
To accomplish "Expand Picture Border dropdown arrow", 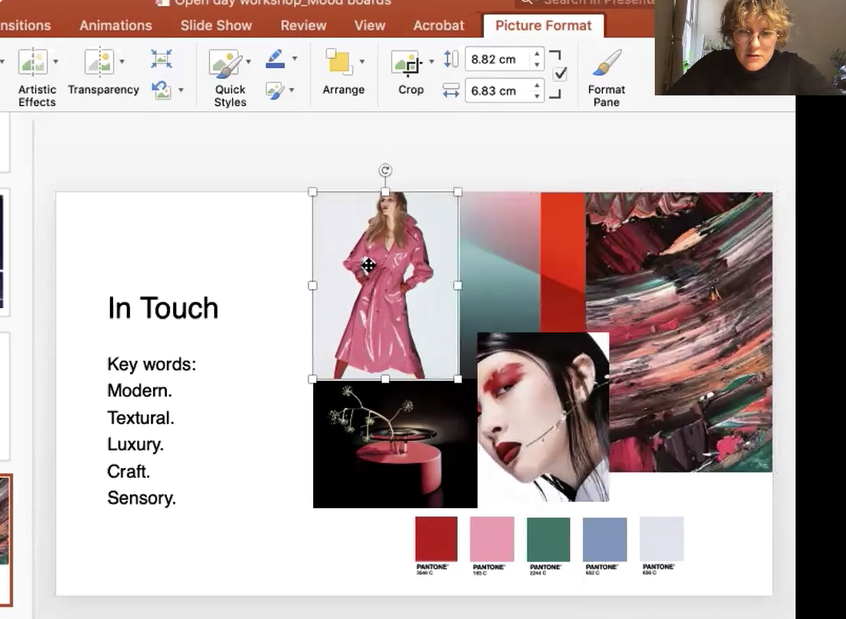I will tap(295, 58).
